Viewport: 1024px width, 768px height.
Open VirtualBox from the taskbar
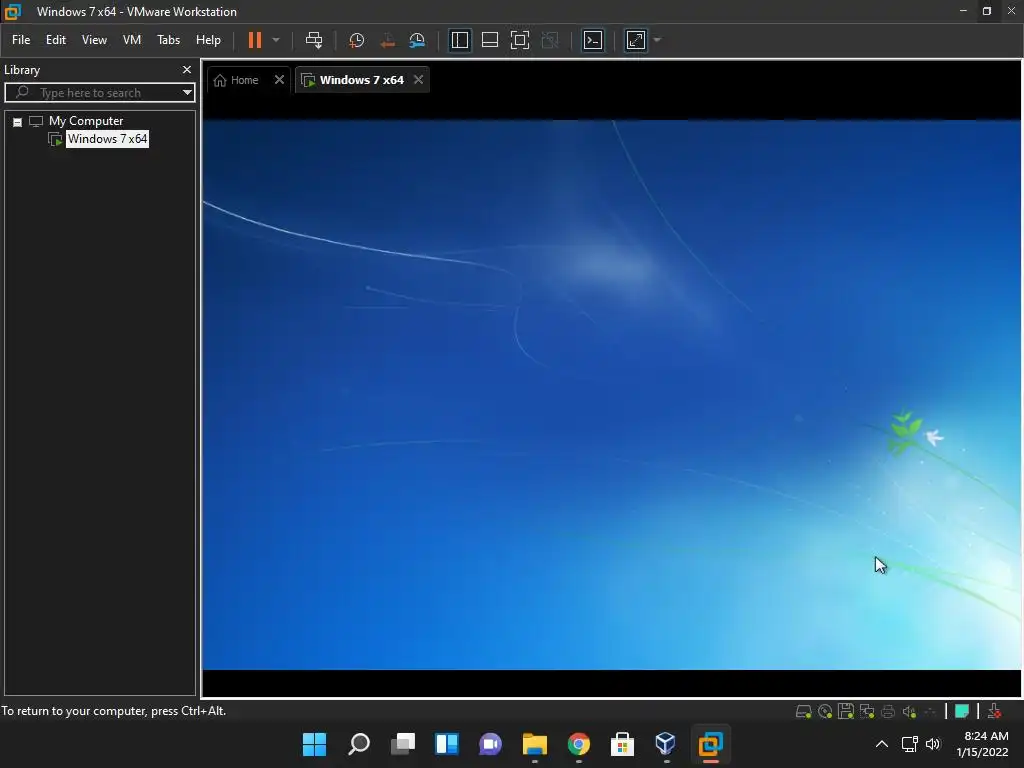[665, 744]
